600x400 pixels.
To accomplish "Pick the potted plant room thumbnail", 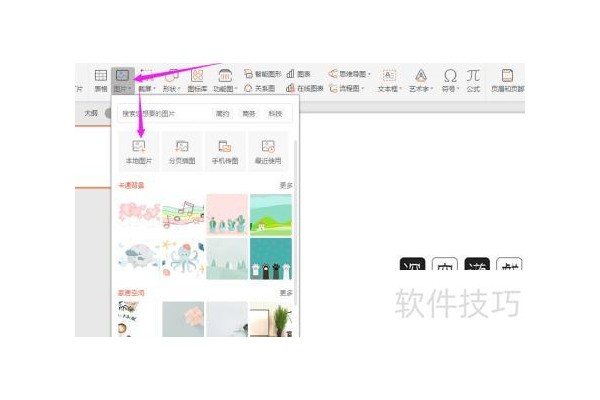I will pyautogui.click(x=271, y=319).
